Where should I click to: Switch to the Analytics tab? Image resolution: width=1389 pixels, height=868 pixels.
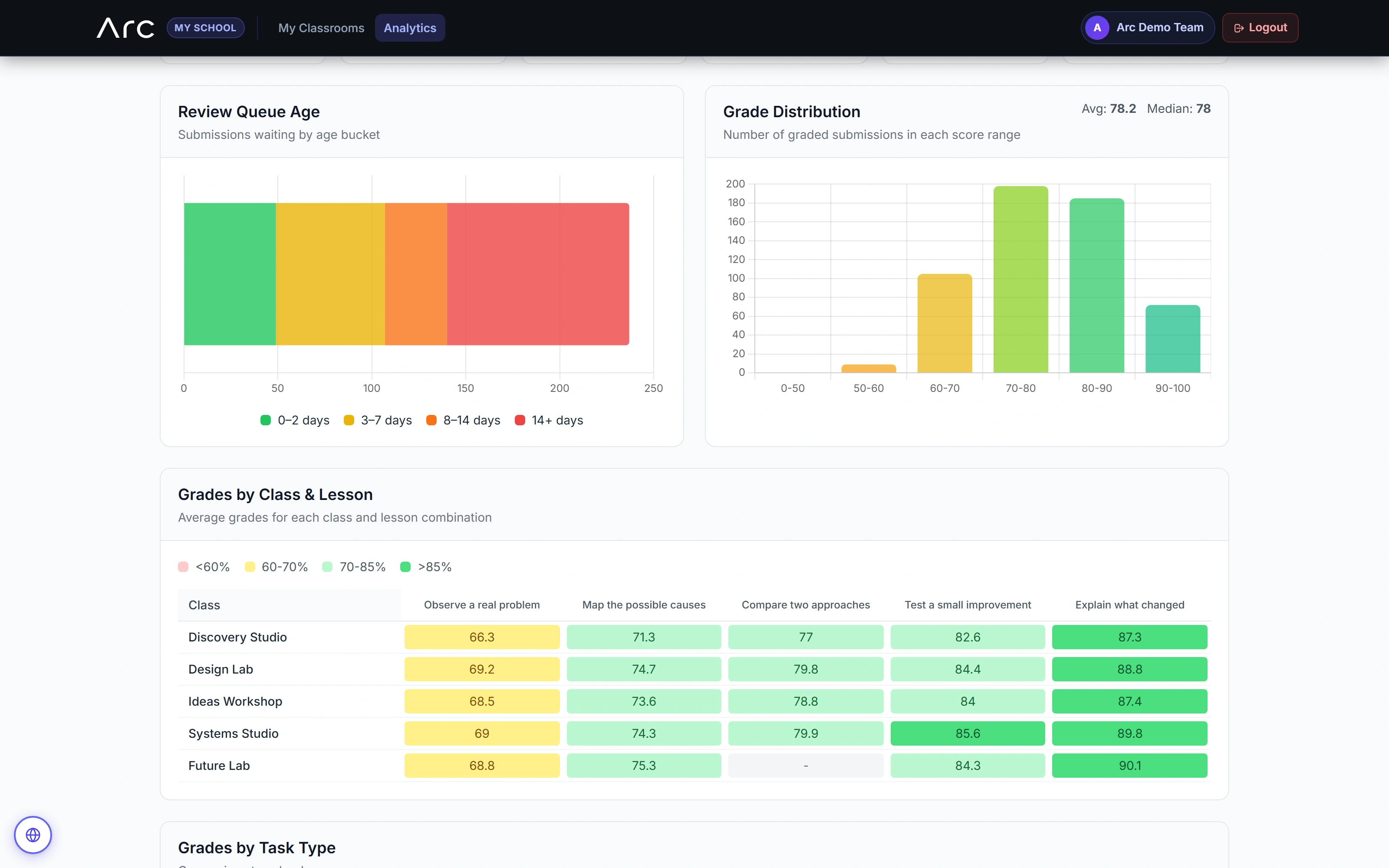[410, 27]
